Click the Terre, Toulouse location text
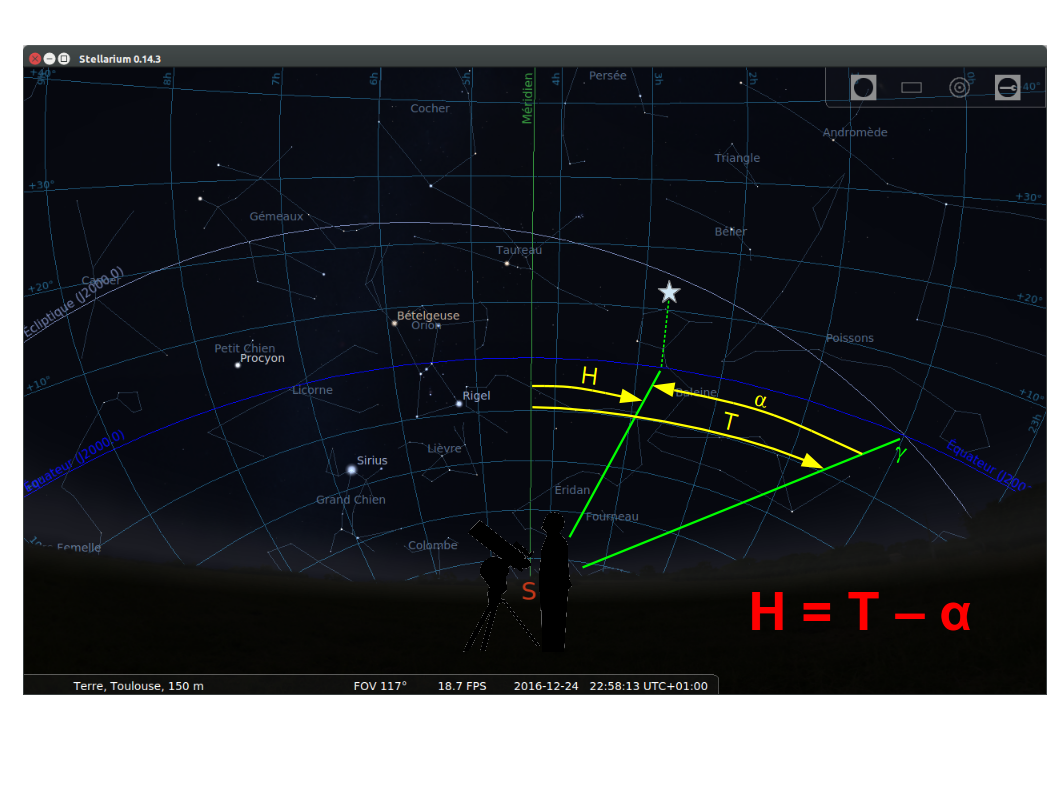 [x=138, y=686]
